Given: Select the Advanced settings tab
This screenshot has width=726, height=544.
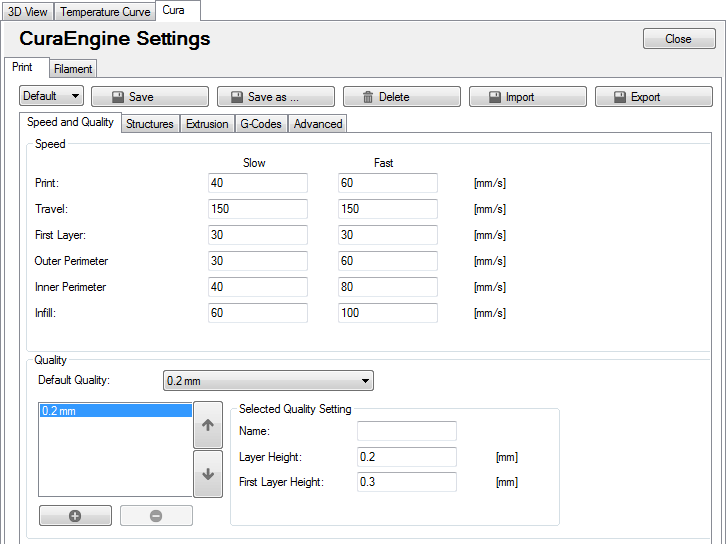Looking at the screenshot, I should pyautogui.click(x=318, y=124).
